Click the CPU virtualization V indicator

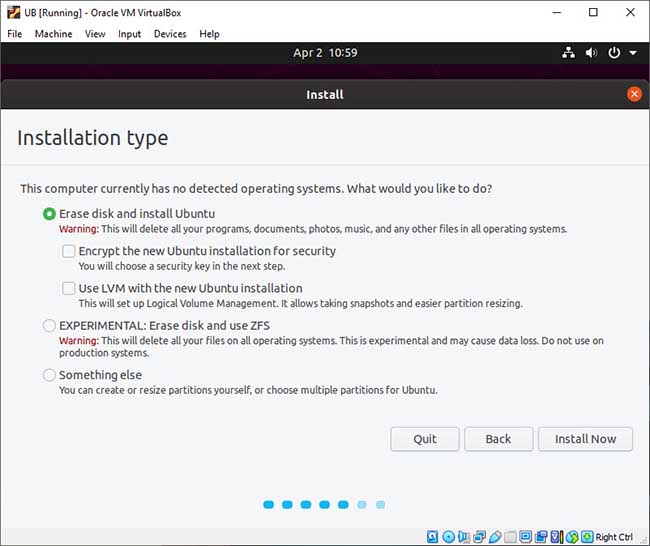click(x=557, y=536)
